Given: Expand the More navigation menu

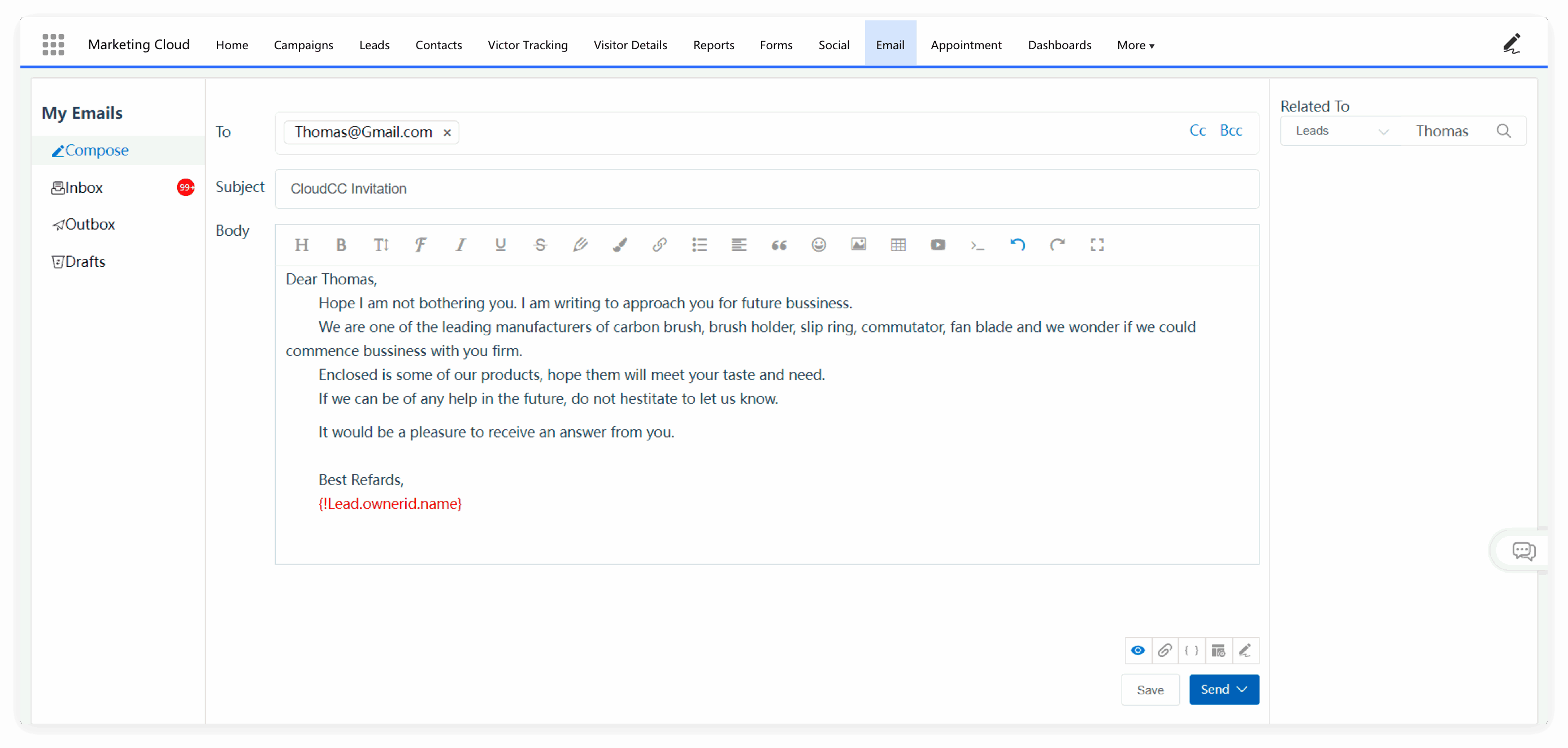Looking at the screenshot, I should click(1135, 45).
